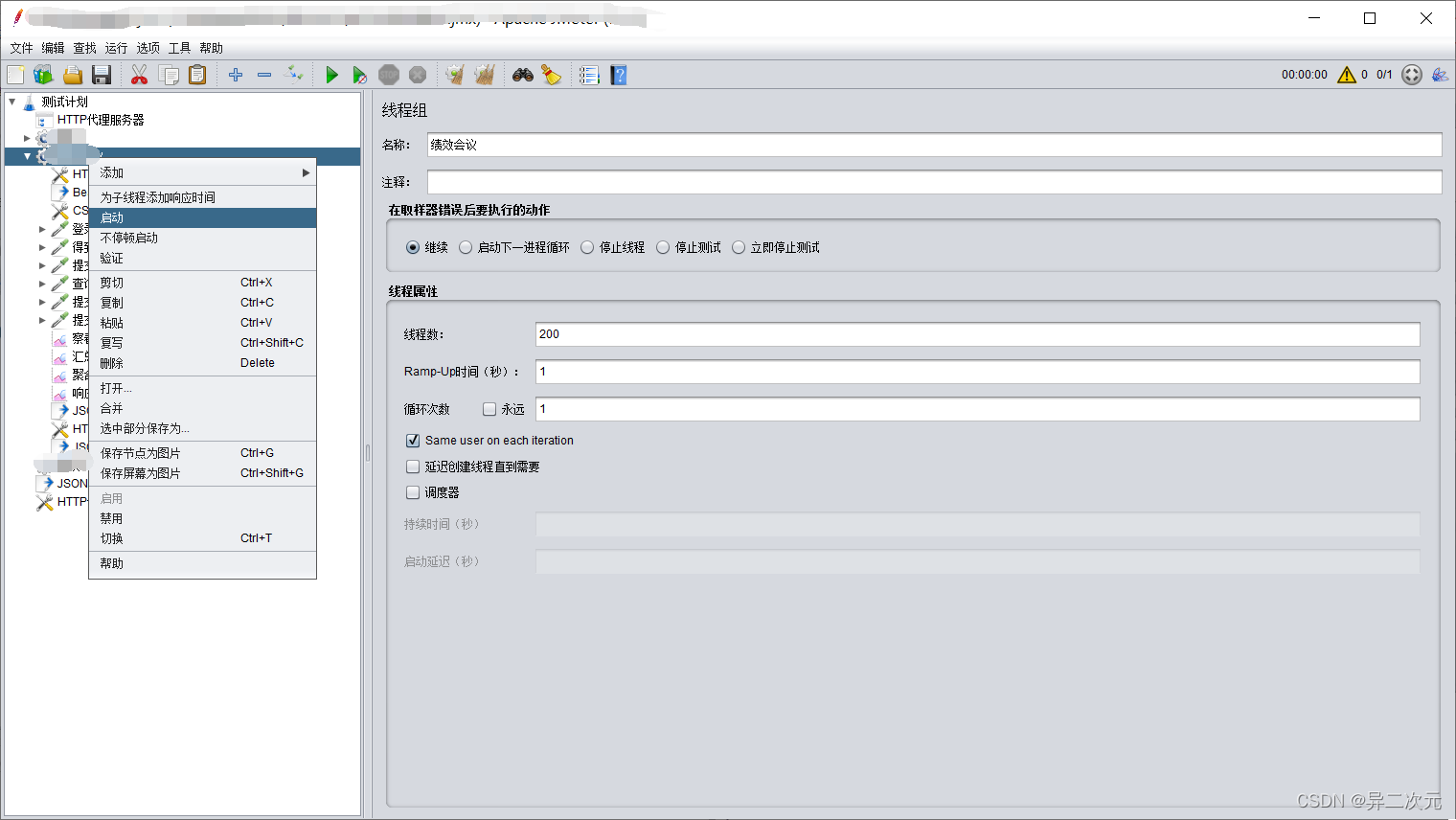1456x820 pixels.
Task: Open the Templates toolbar icon
Action: (44, 75)
